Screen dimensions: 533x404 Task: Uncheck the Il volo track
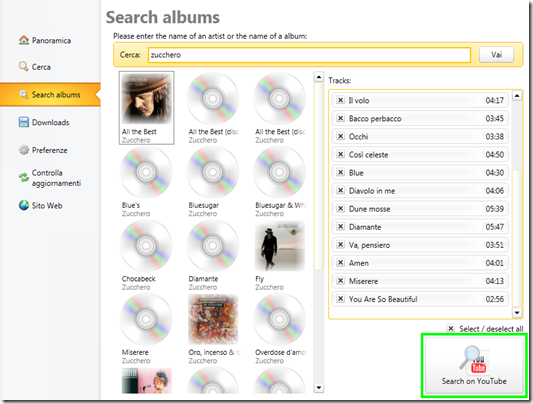pyautogui.click(x=340, y=100)
